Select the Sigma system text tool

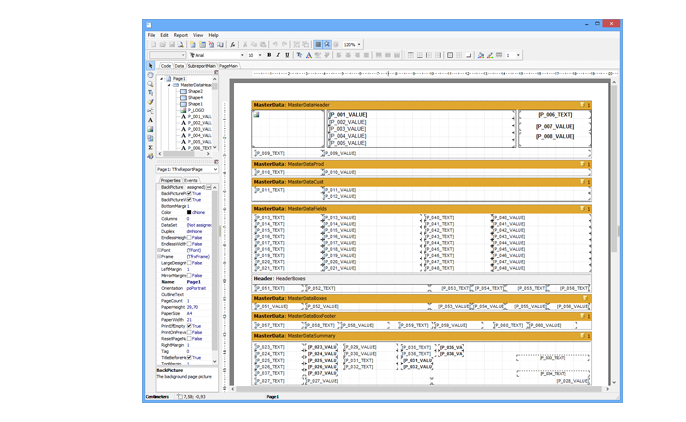coord(151,147)
